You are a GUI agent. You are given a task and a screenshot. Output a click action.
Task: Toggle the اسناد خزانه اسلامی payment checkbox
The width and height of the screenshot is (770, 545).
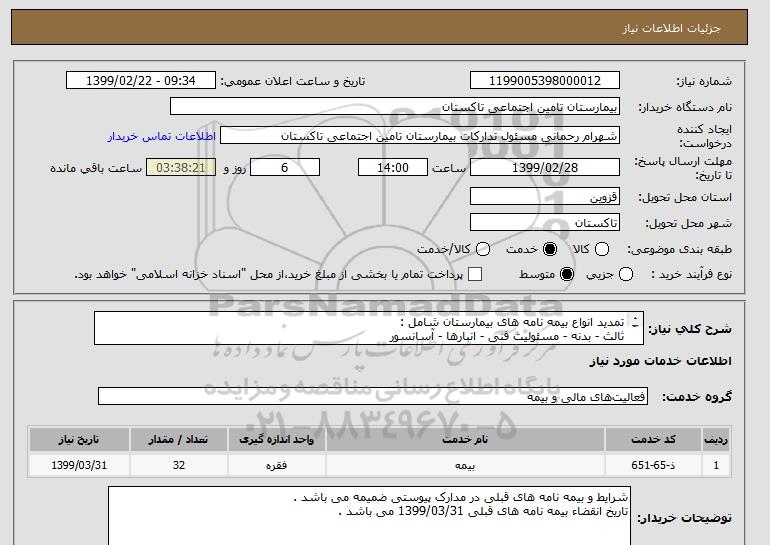(475, 274)
